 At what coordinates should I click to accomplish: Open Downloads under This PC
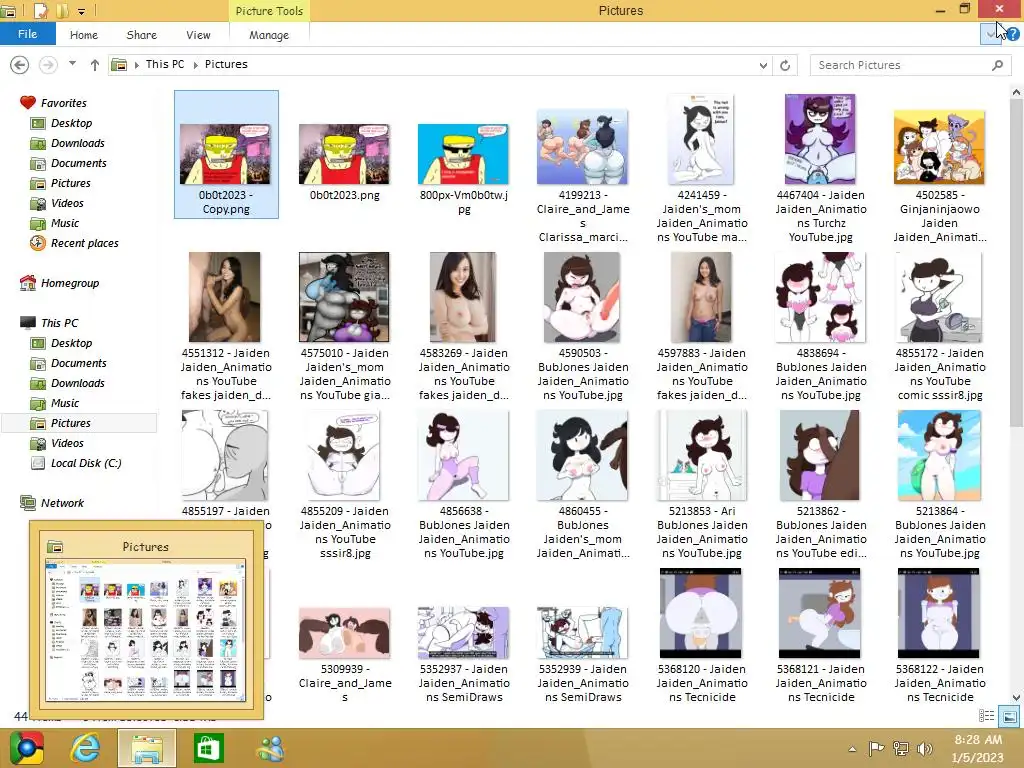click(78, 383)
